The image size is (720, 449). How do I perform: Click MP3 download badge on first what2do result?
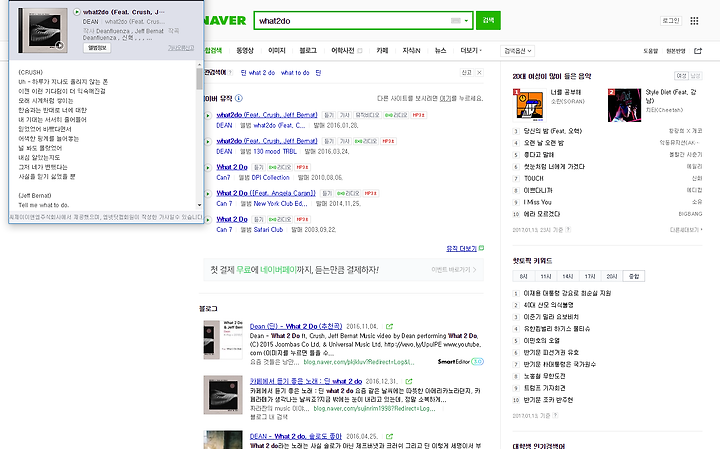(418, 115)
